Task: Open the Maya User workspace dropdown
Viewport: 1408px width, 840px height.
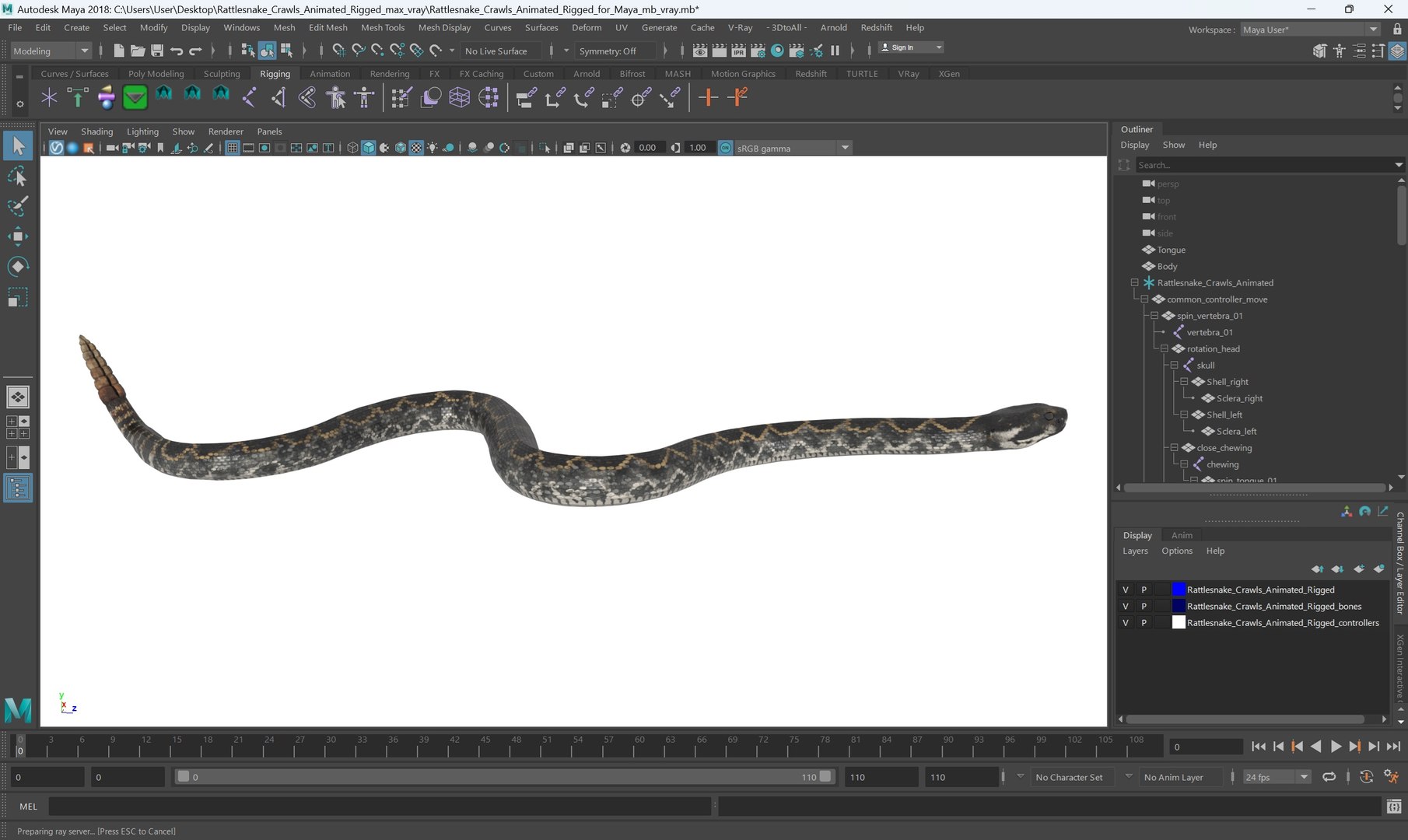Action: [1310, 30]
